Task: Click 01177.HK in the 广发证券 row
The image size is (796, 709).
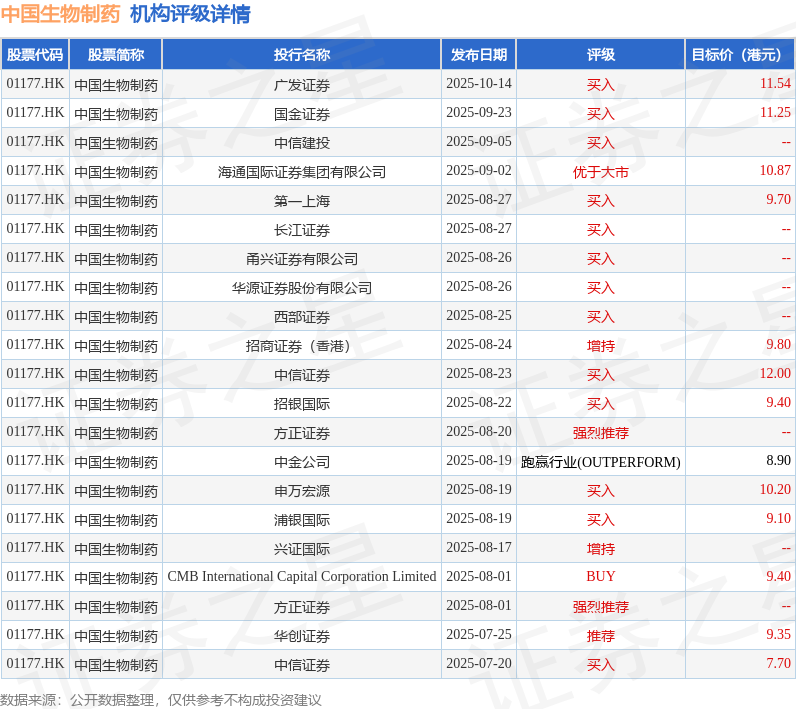Action: click(35, 83)
